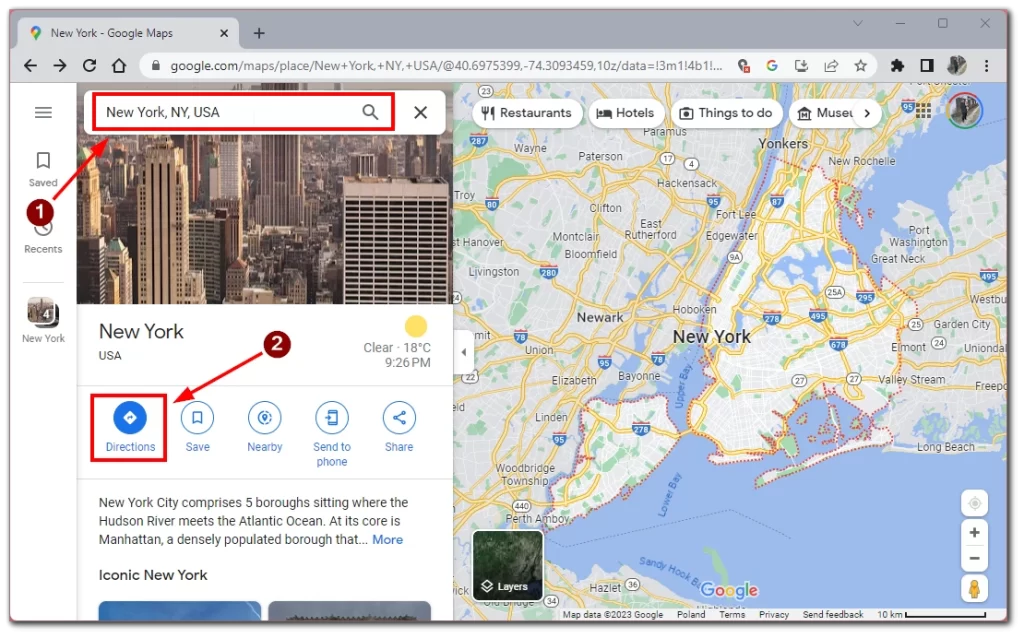The height and width of the screenshot is (638, 1024).
Task: Toggle the 10 km map scale
Action: [931, 614]
